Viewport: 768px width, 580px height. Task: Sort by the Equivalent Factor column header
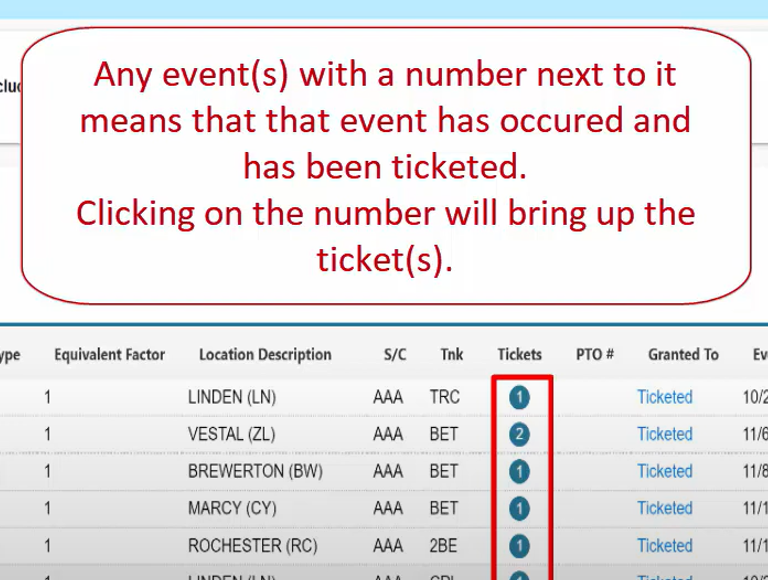(109, 354)
